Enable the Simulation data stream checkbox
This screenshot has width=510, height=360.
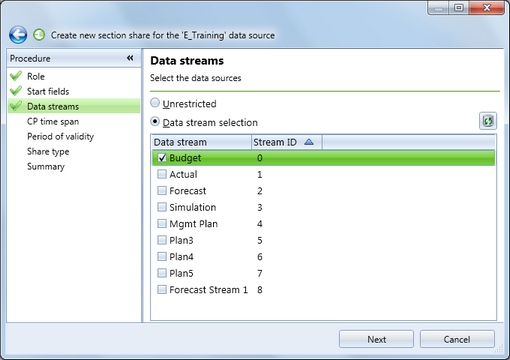click(x=162, y=207)
